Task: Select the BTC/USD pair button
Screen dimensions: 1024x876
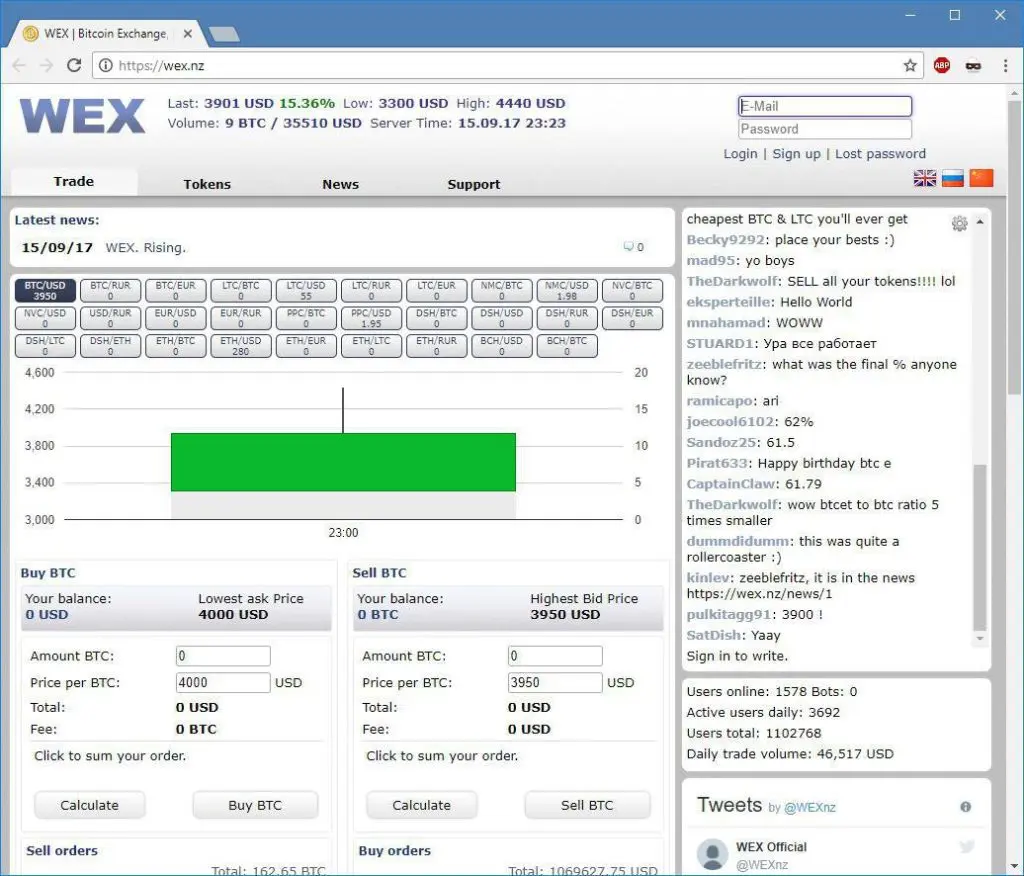Action: tap(45, 291)
